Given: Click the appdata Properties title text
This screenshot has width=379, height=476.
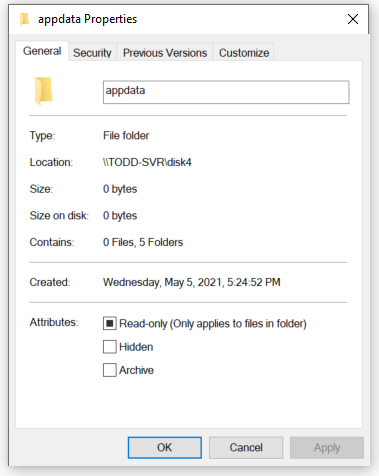Looking at the screenshot, I should 87,19.
